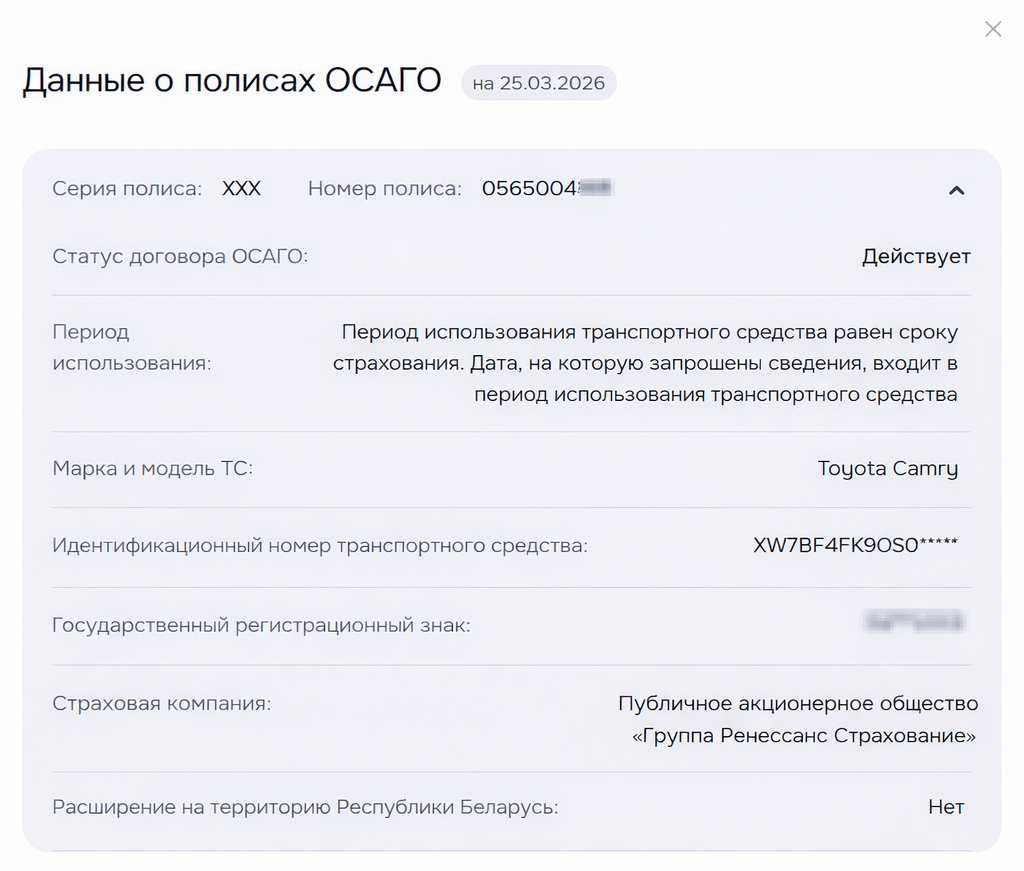The image size is (1024, 871).
Task: Select the policy series value XXX
Action: point(241,188)
